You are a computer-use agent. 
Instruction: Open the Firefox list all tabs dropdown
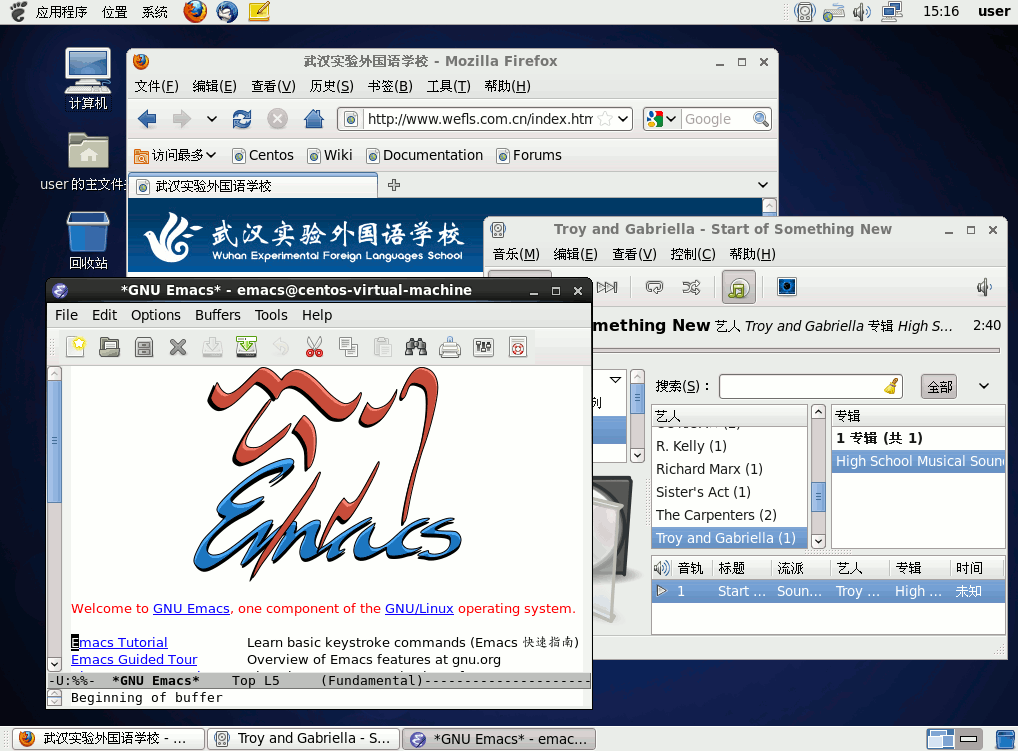tap(763, 185)
